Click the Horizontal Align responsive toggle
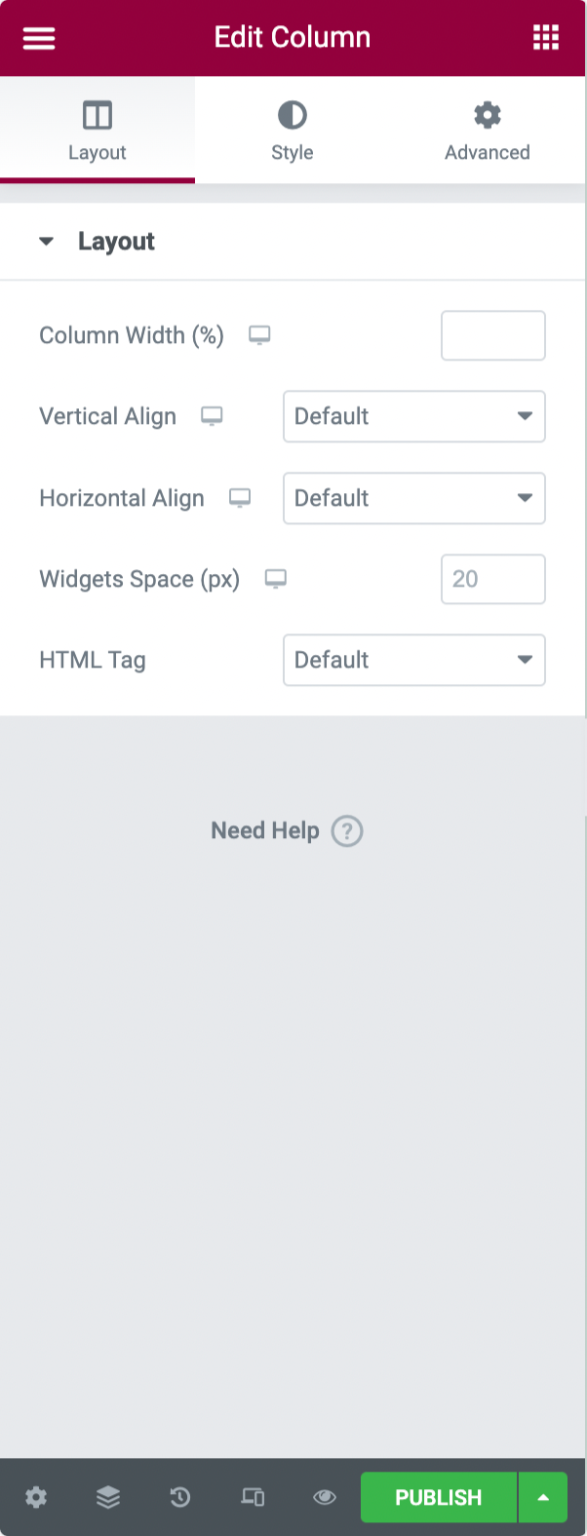This screenshot has height=1536, width=587. (239, 498)
